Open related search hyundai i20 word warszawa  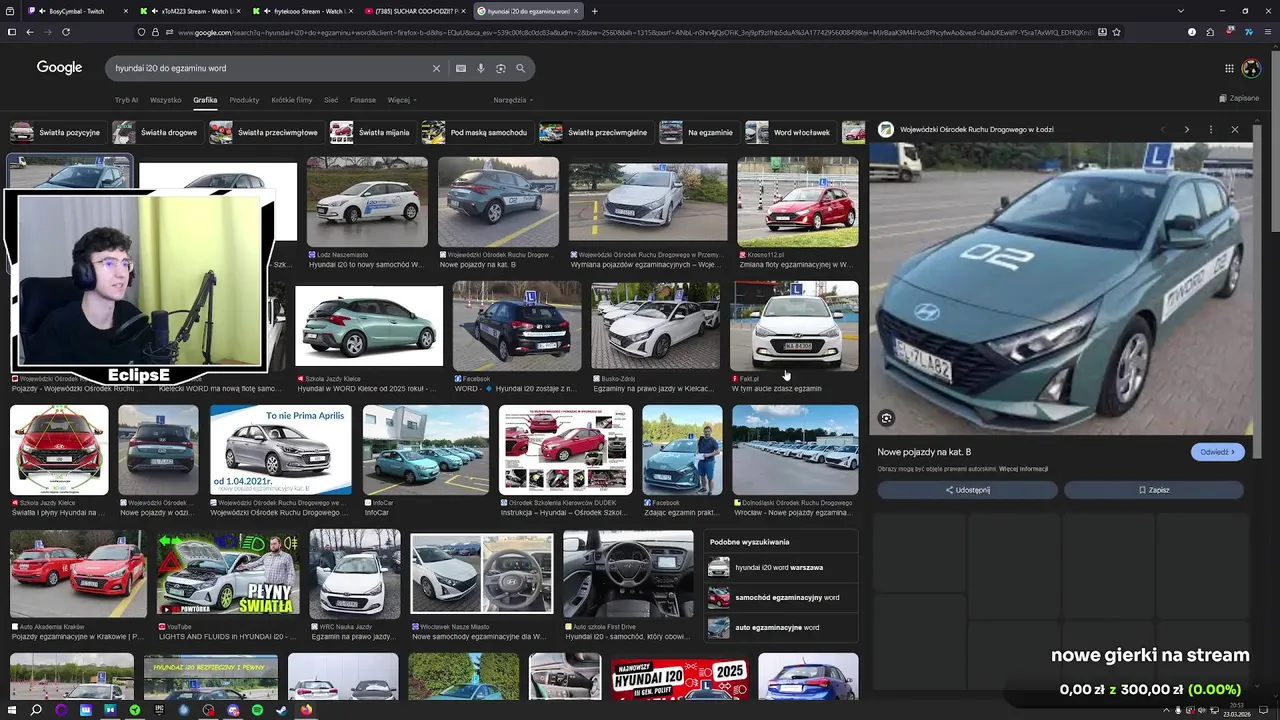click(x=780, y=567)
